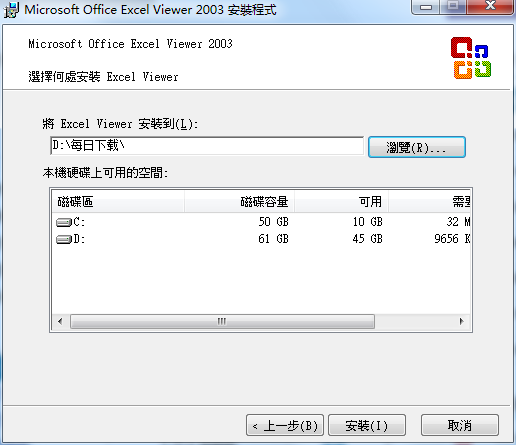Click the install path input field

207,146
